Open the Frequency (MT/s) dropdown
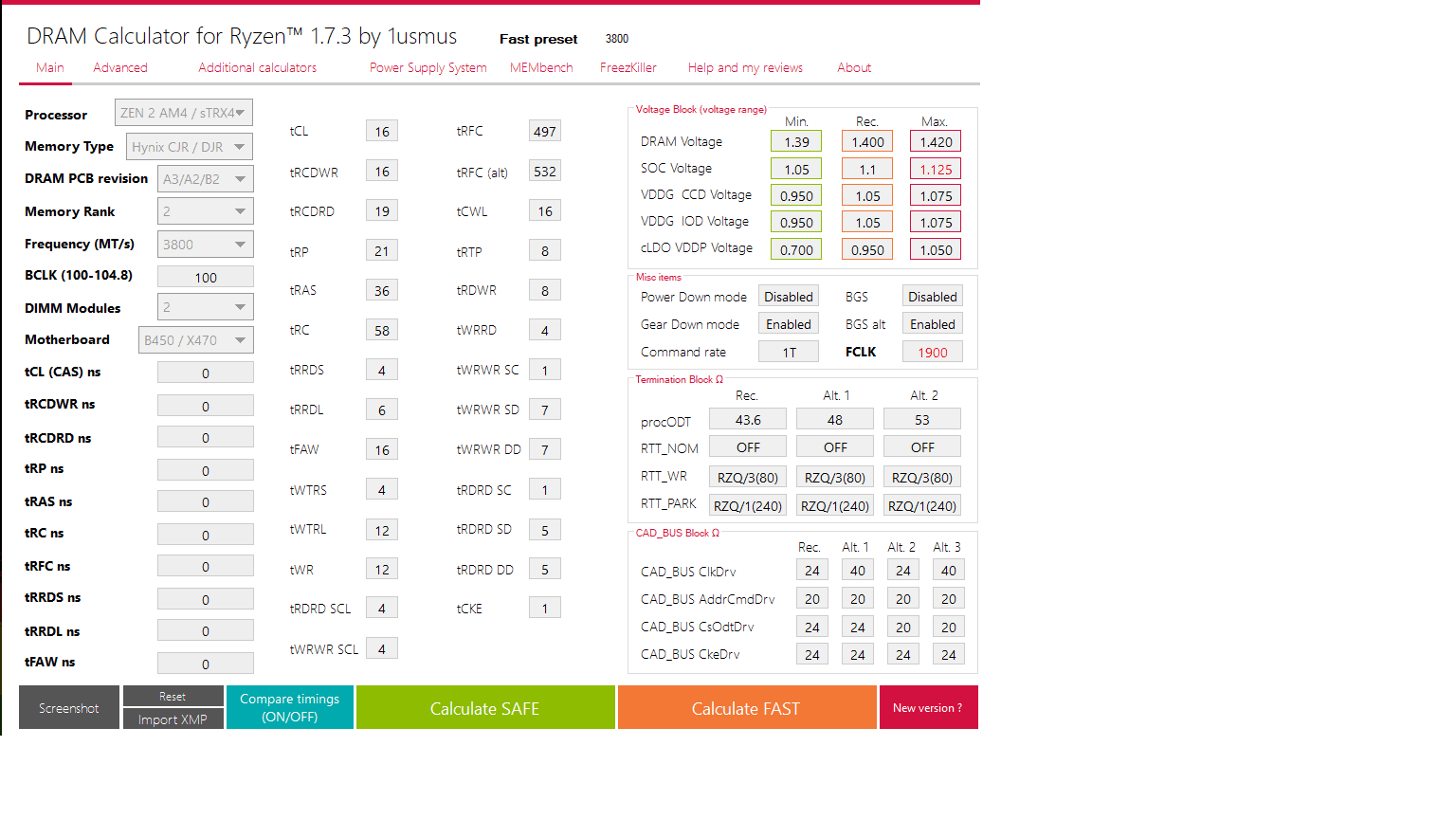The image size is (1456, 819). pyautogui.click(x=205, y=245)
